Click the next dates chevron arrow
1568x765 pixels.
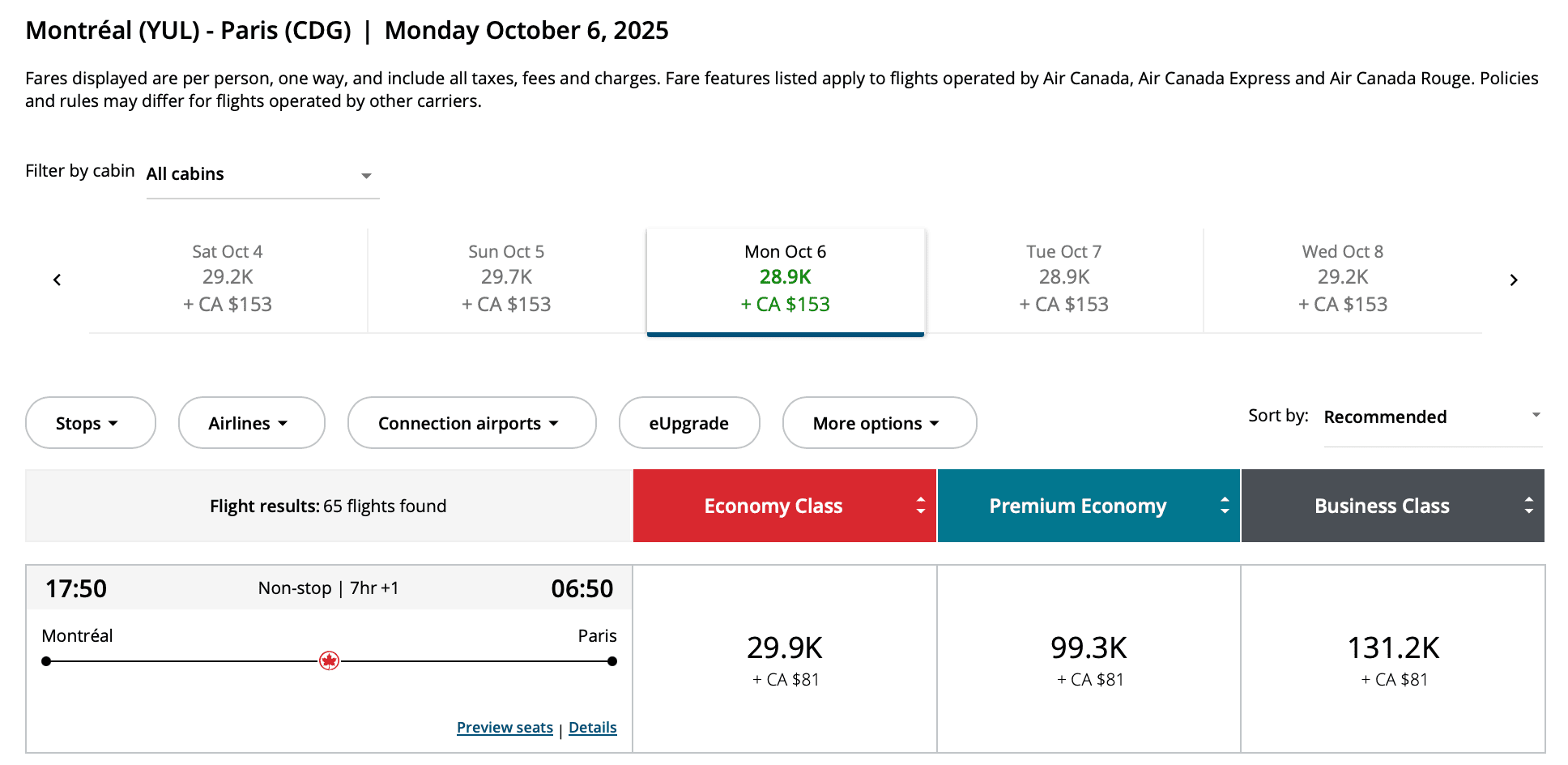point(1514,279)
